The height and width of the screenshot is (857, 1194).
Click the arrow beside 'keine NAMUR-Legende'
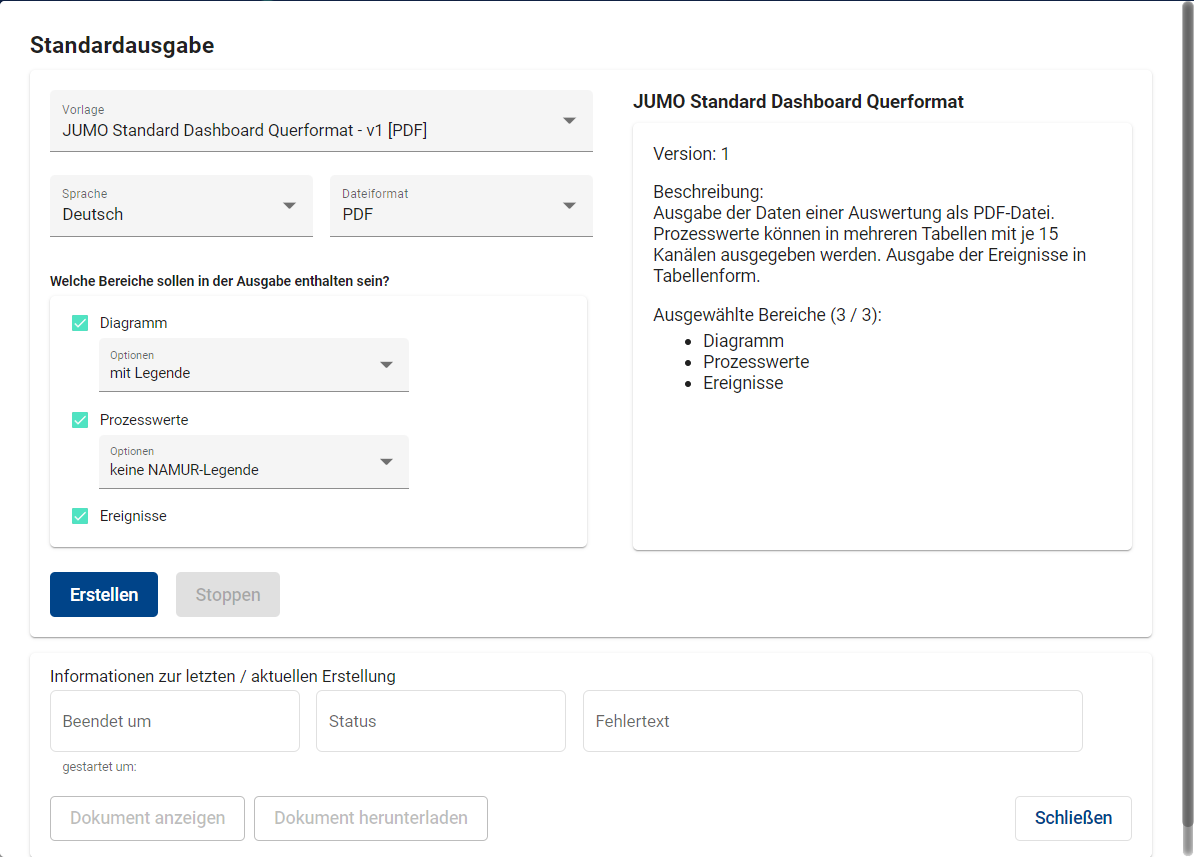click(387, 462)
